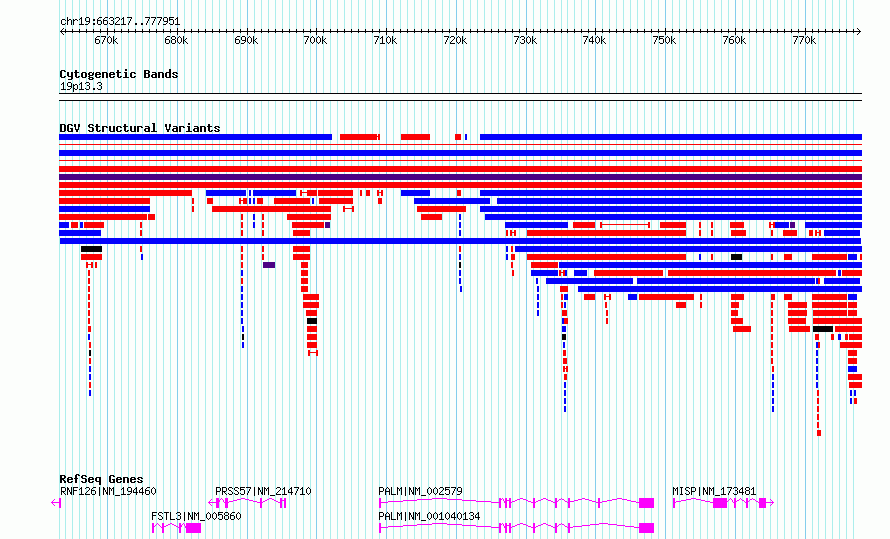Click the 670k ruler label
The width and height of the screenshot is (890, 539).
(106, 41)
